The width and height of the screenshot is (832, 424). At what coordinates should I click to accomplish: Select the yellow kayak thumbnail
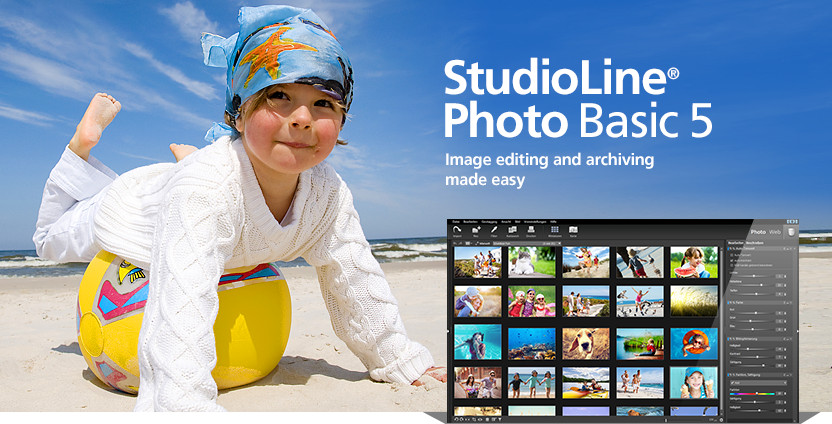click(586, 383)
